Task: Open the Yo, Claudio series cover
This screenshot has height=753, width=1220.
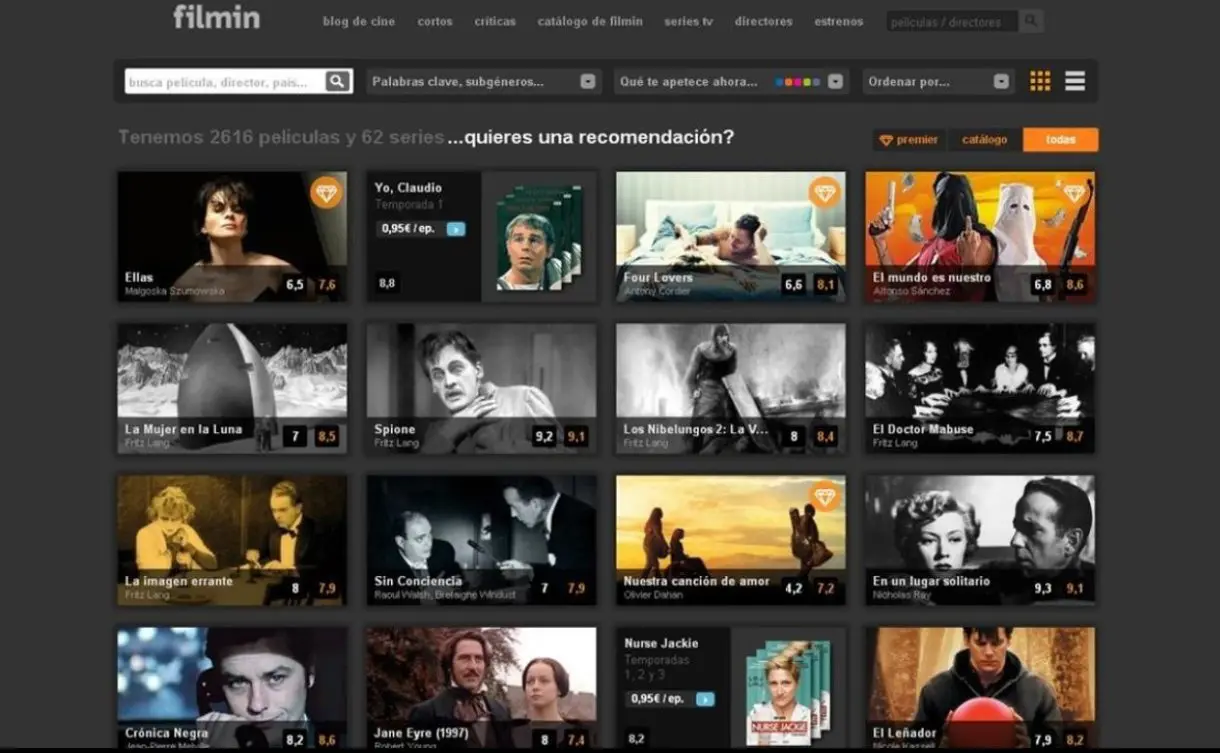Action: [539, 237]
